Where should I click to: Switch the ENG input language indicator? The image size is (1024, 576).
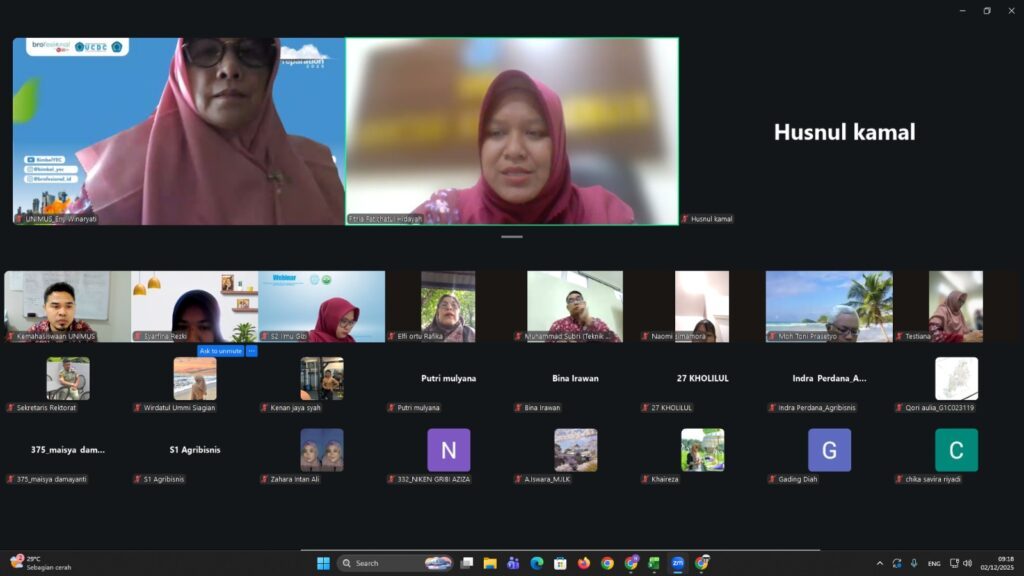point(934,564)
